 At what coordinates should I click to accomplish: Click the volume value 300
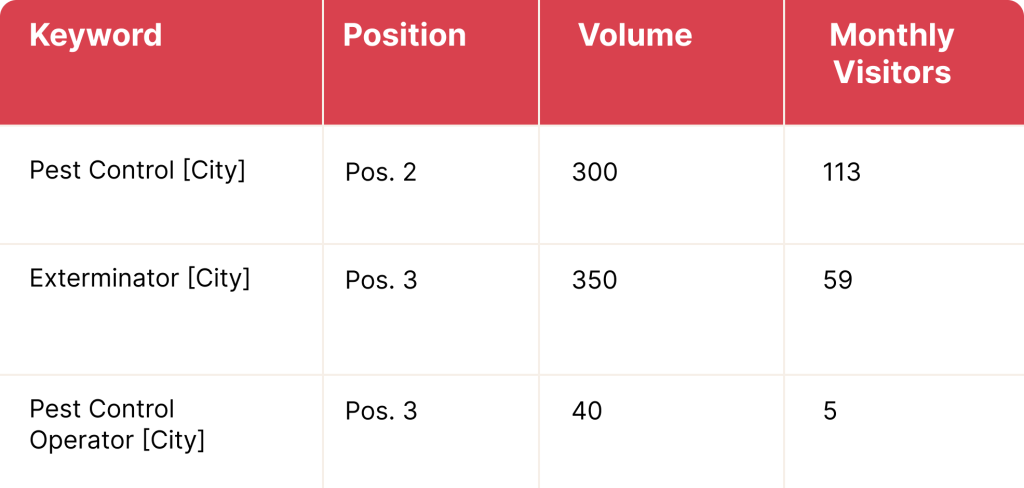[x=595, y=173]
